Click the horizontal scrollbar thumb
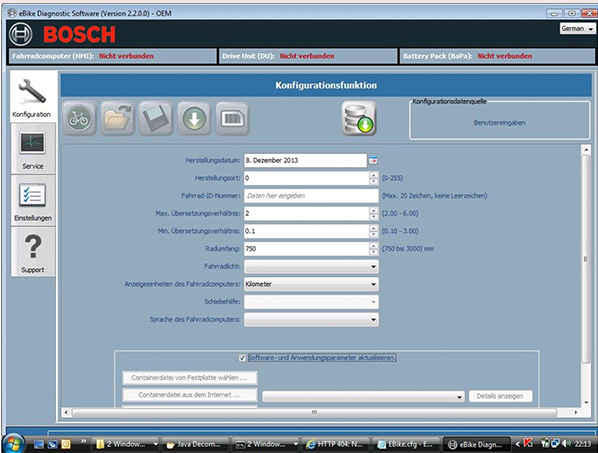The height and width of the screenshot is (453, 598). tap(314, 412)
